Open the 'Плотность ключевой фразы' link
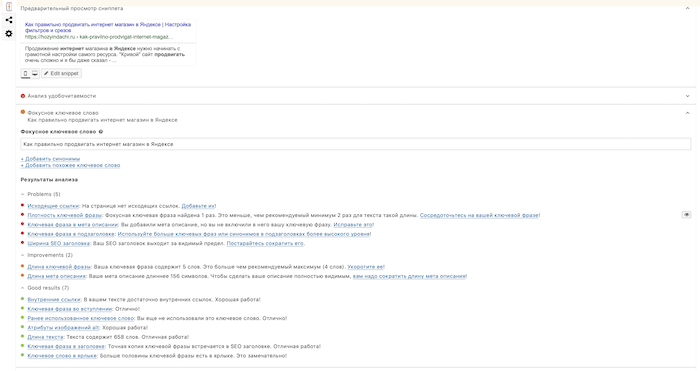 click(x=64, y=215)
